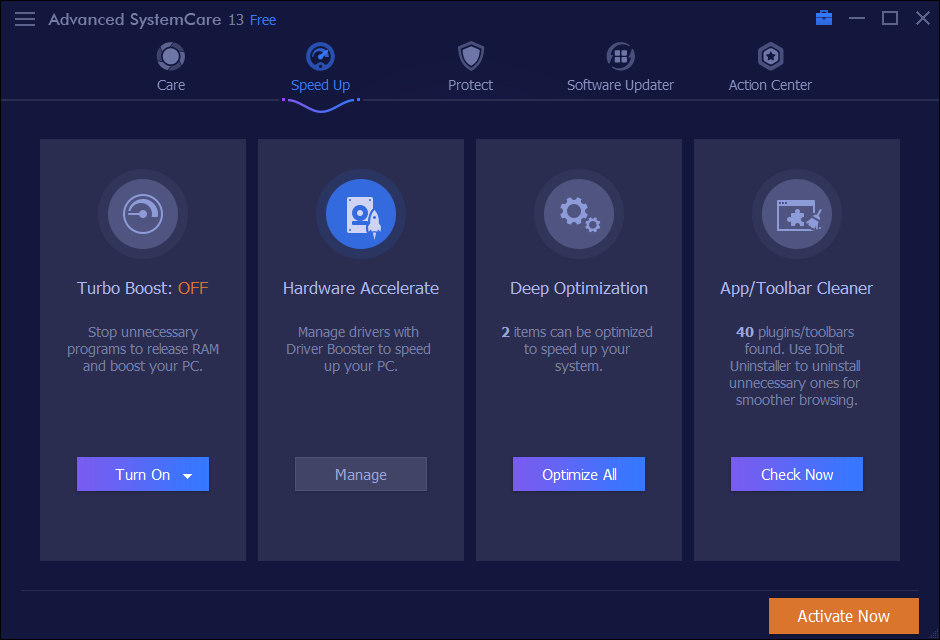Open the hamburger main menu
The image size is (940, 640).
25,19
